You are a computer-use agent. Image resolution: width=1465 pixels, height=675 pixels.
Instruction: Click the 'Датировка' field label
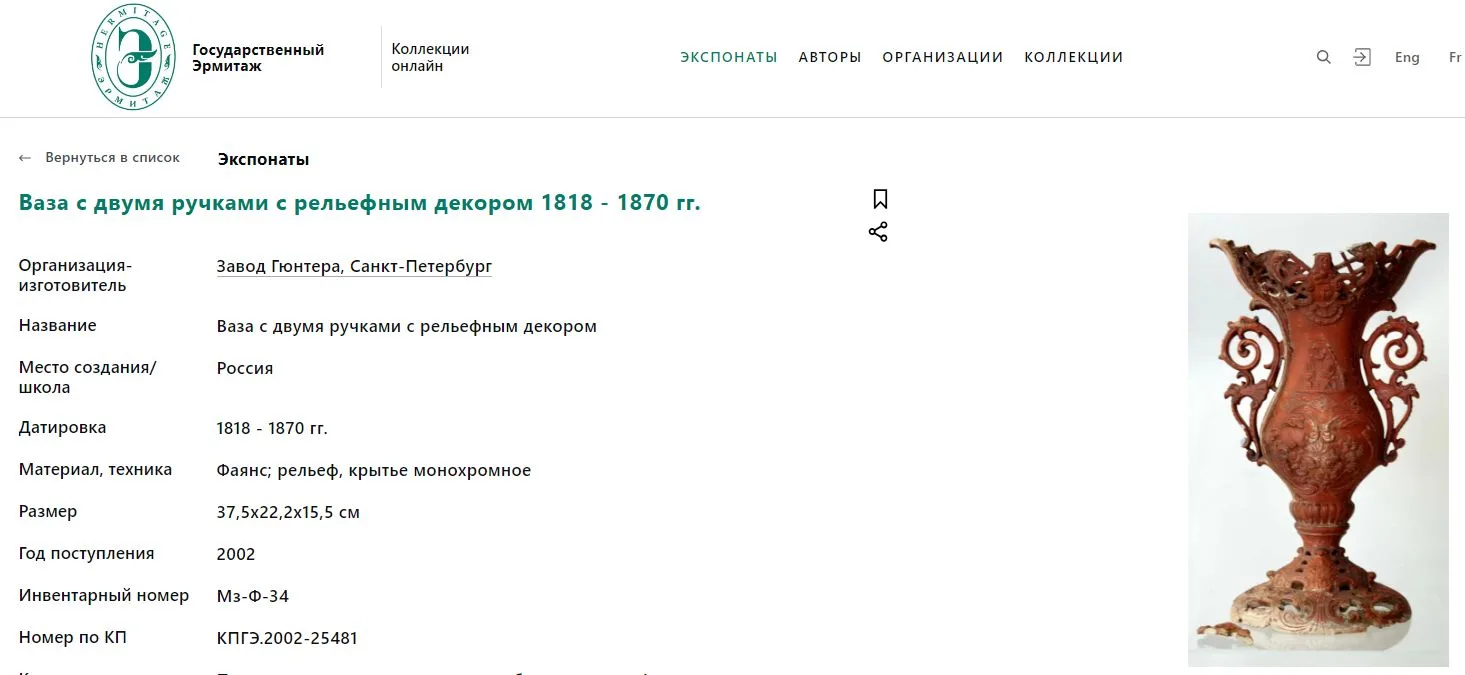click(x=62, y=428)
